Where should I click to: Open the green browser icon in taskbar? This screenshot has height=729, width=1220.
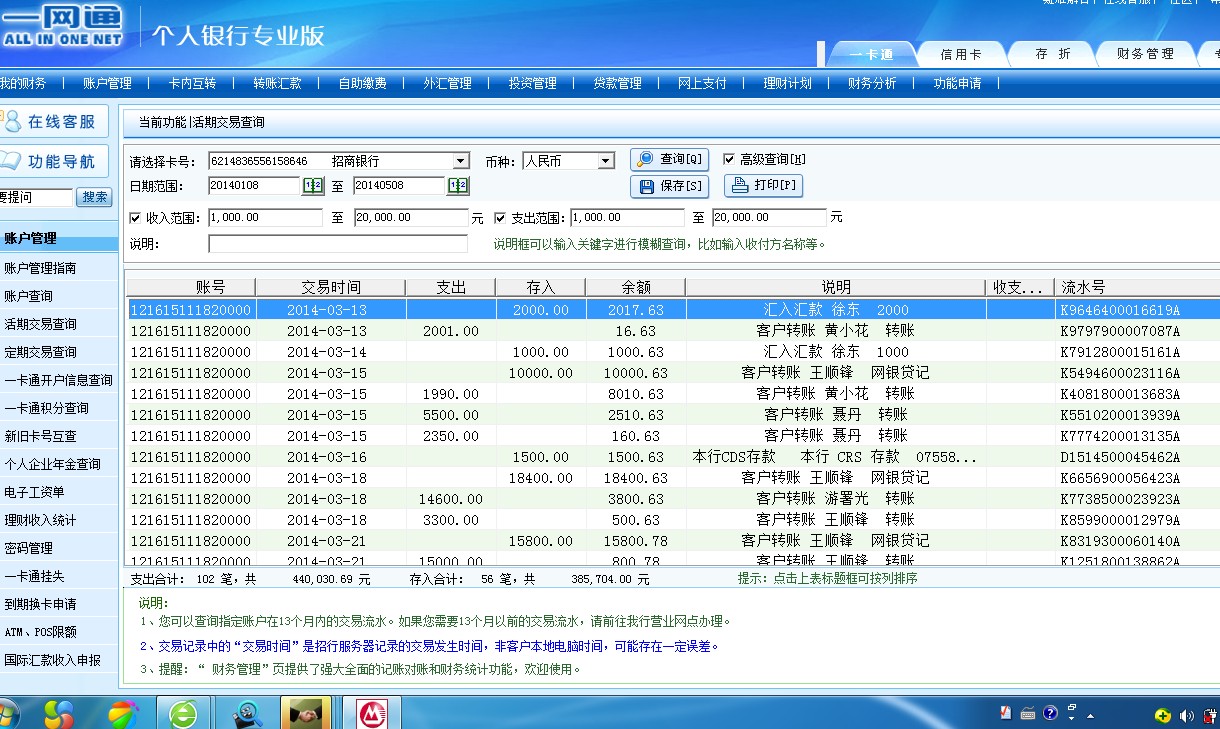coord(183,713)
